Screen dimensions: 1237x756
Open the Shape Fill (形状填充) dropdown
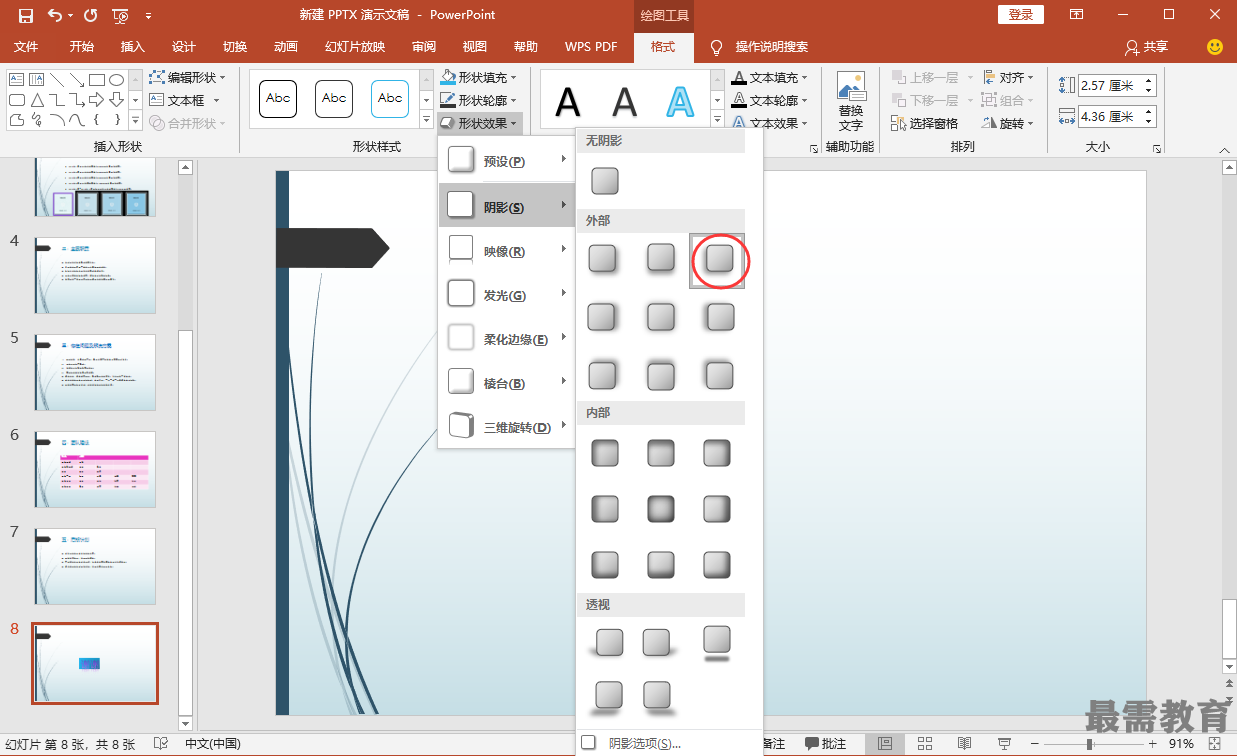tap(480, 77)
